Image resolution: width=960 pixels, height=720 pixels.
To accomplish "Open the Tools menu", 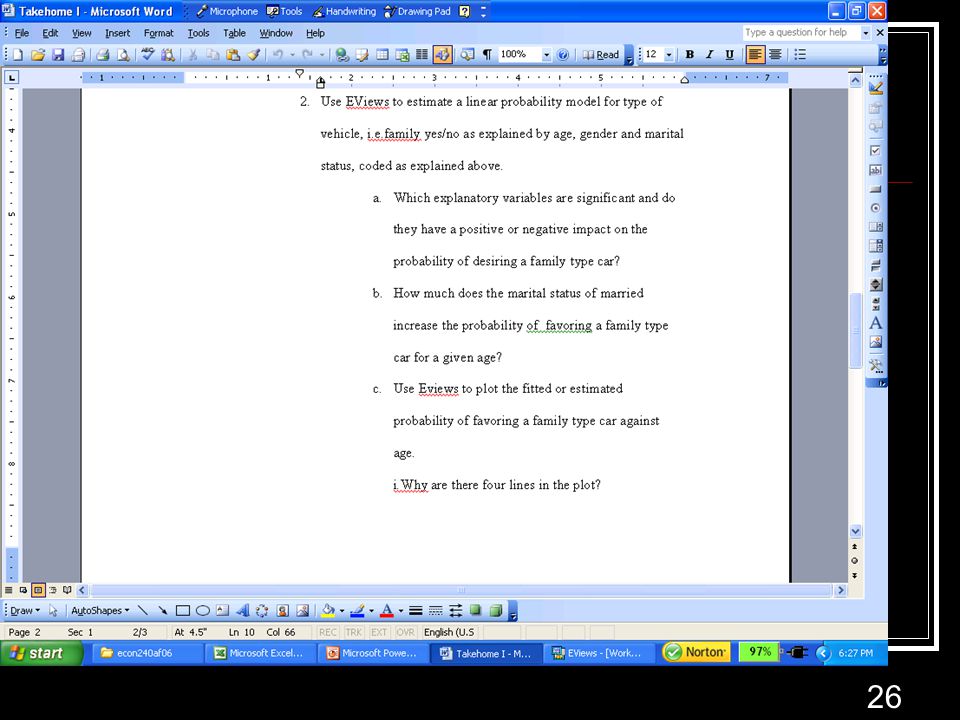I will click(198, 33).
